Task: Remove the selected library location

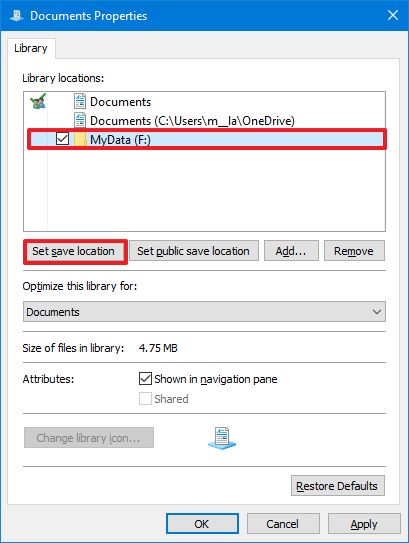Action: (x=354, y=251)
